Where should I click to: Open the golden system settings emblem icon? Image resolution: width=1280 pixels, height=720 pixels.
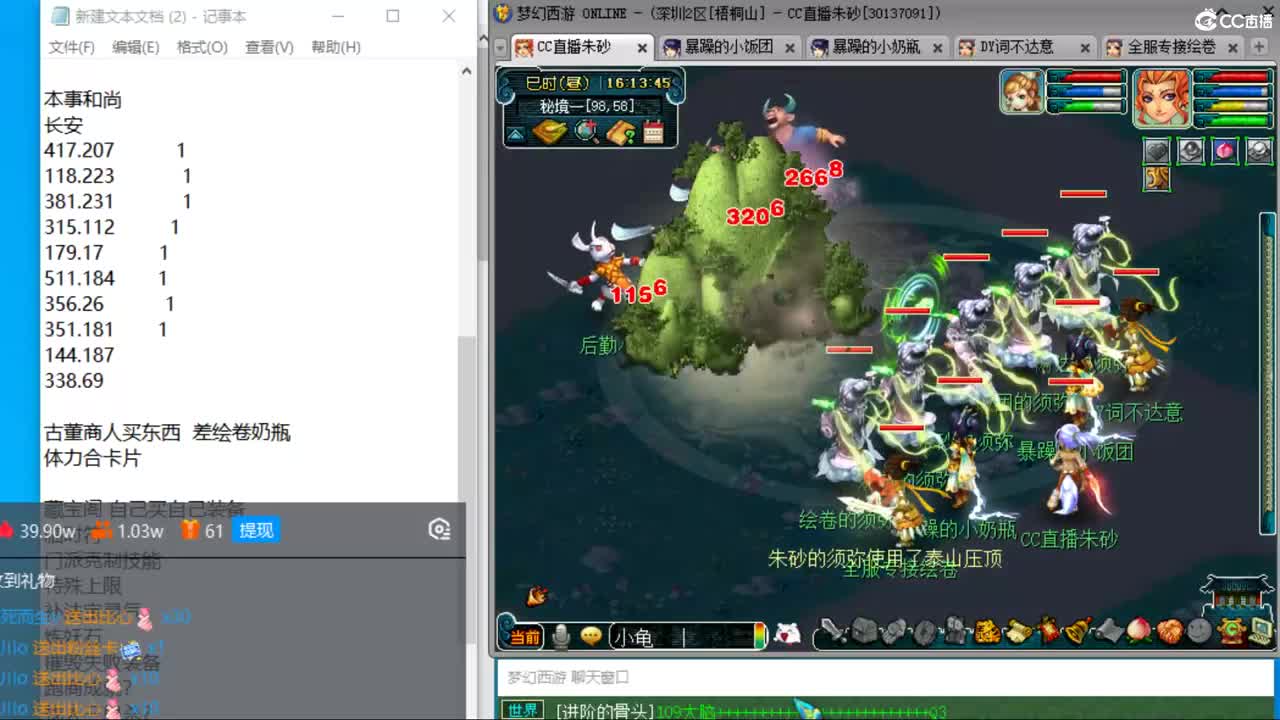(x=1232, y=631)
